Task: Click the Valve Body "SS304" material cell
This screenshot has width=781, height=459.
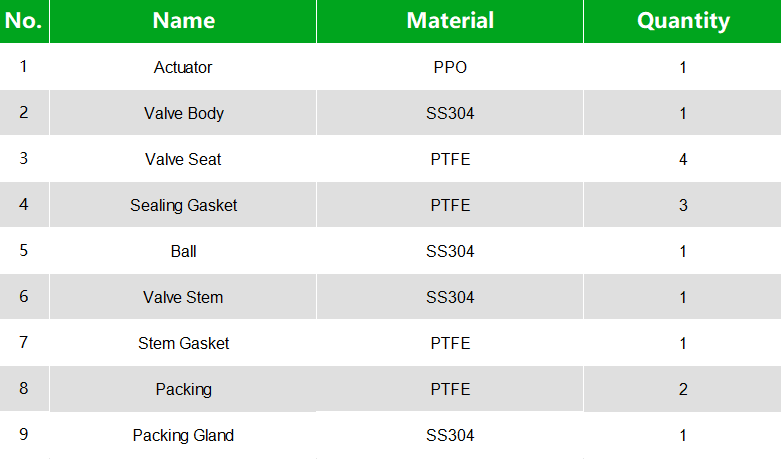Action: pos(450,114)
